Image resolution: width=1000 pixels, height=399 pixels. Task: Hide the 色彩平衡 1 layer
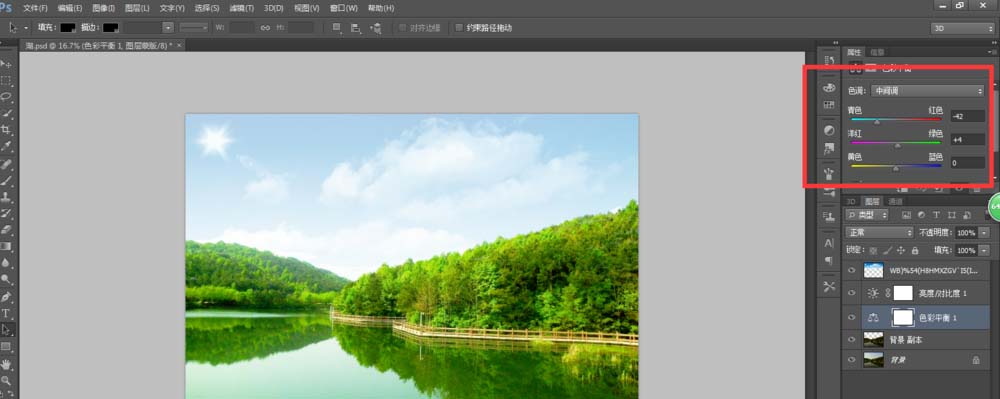pyautogui.click(x=850, y=317)
